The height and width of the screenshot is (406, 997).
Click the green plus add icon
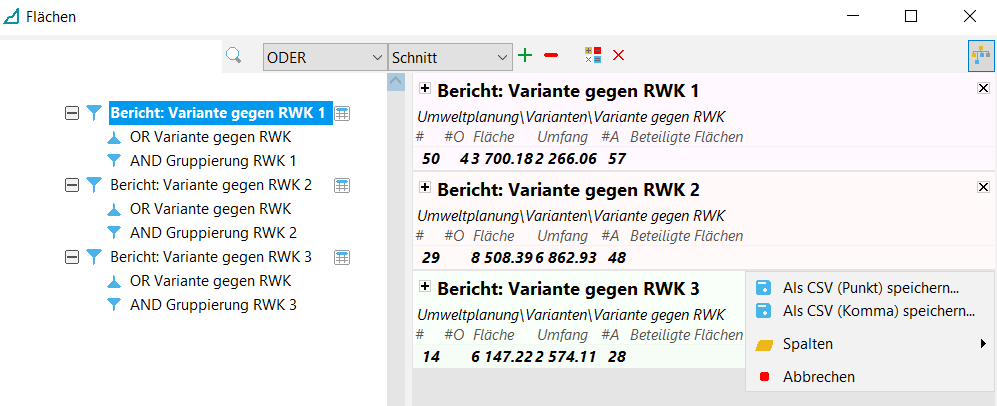[525, 56]
